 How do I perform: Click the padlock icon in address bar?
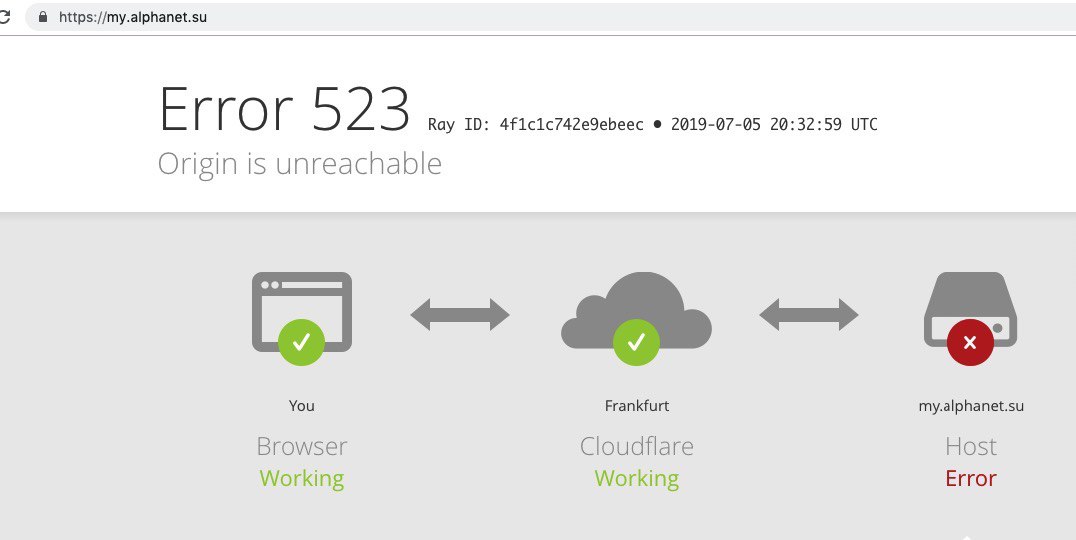point(42,17)
